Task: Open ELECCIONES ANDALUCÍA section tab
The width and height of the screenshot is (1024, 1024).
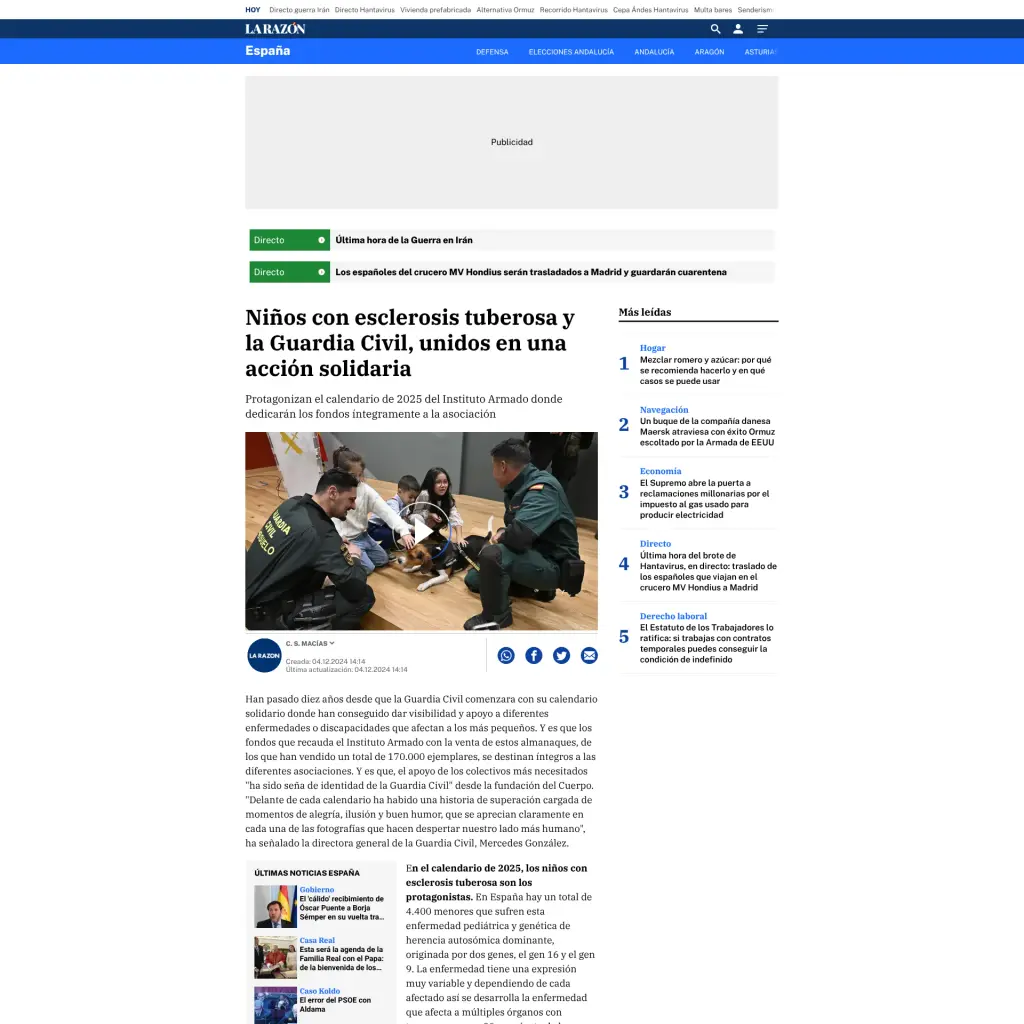Action: point(571,52)
